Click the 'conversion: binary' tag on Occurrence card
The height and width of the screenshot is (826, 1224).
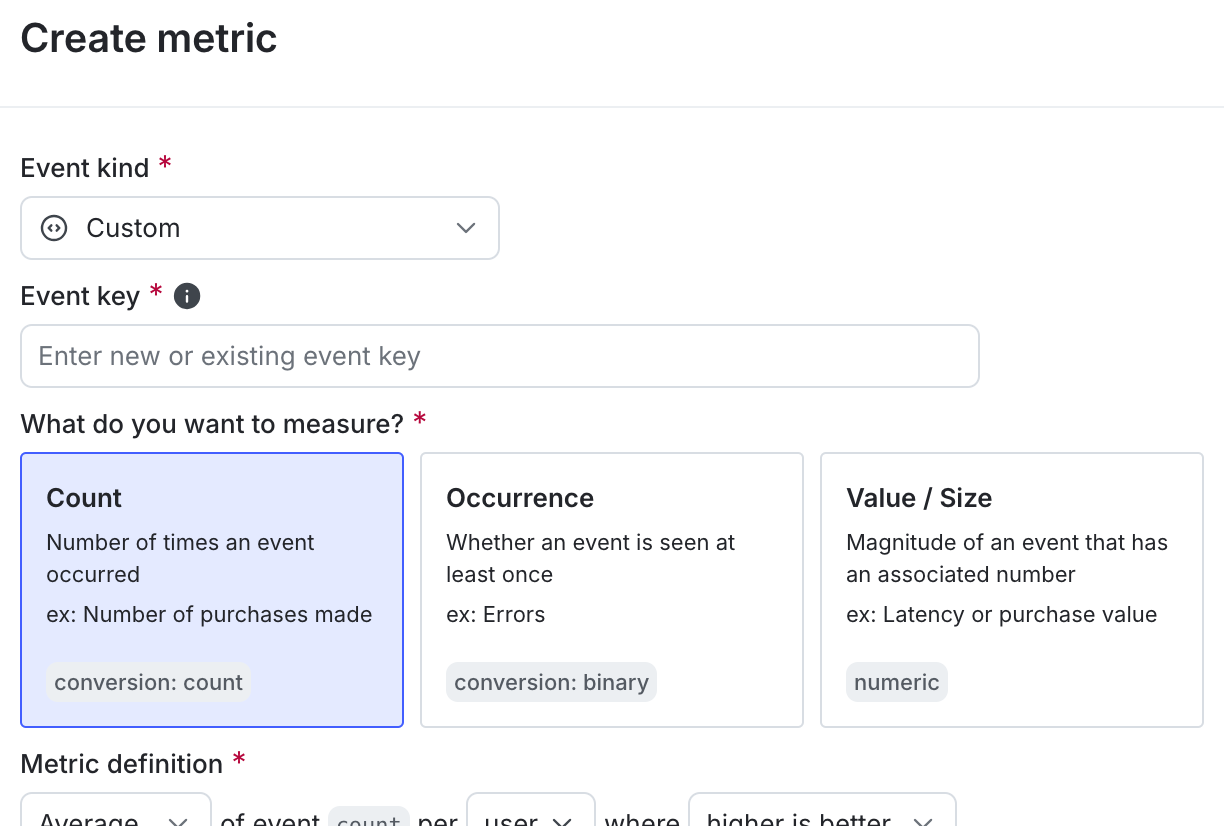click(x=551, y=682)
